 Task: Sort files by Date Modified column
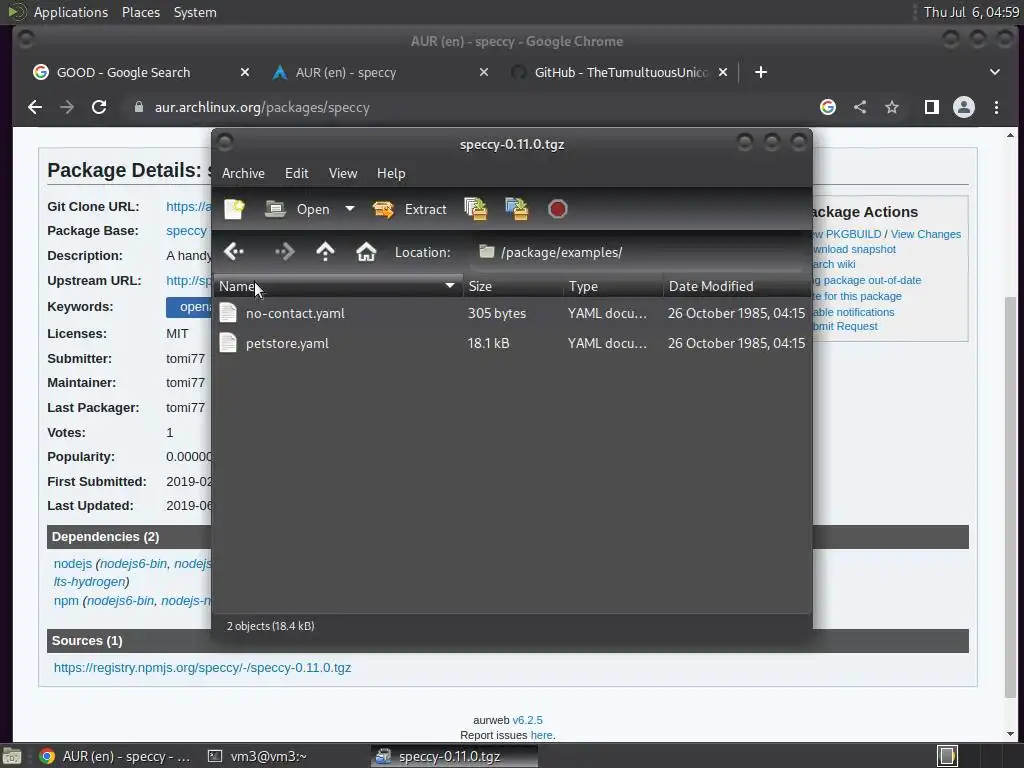coord(737,286)
